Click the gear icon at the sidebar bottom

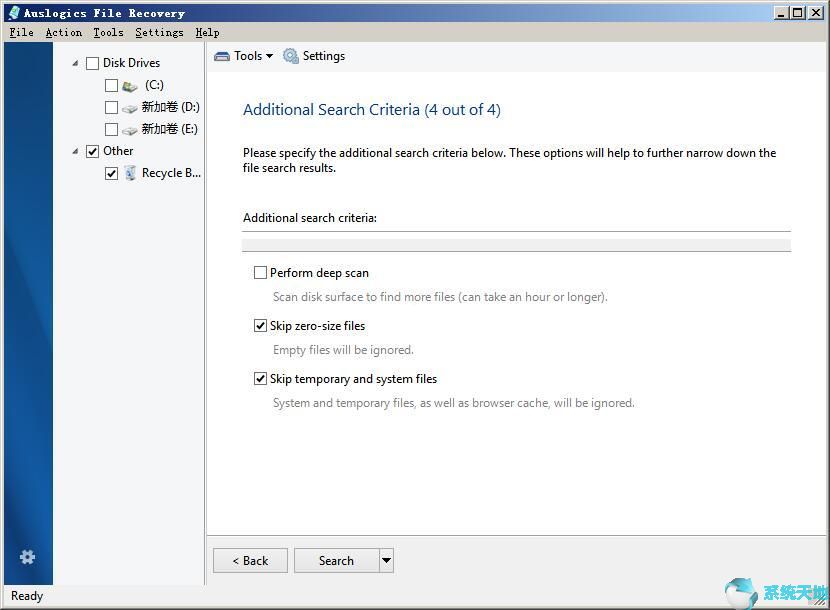(x=27, y=557)
